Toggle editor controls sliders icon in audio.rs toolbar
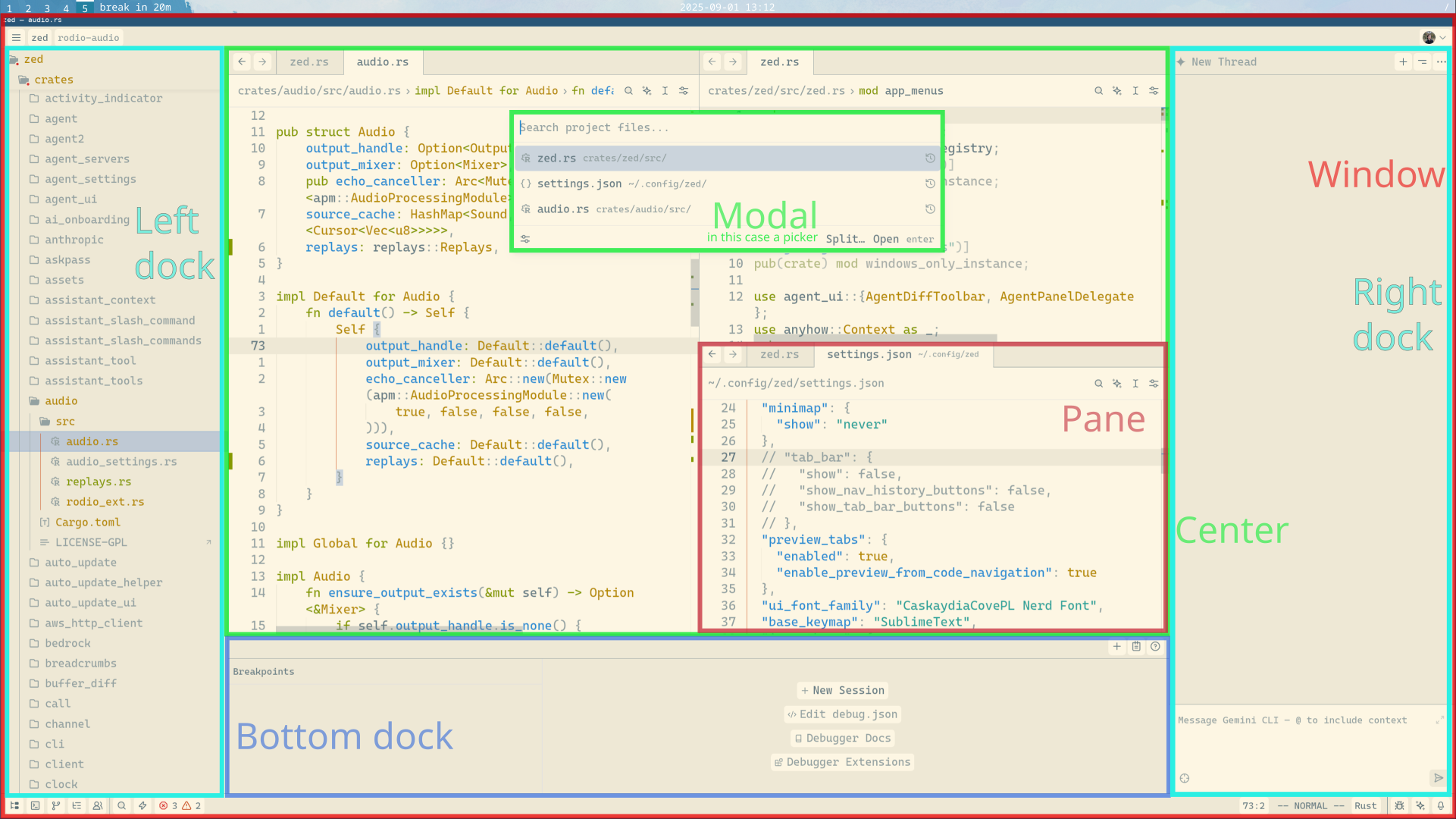 684,91
